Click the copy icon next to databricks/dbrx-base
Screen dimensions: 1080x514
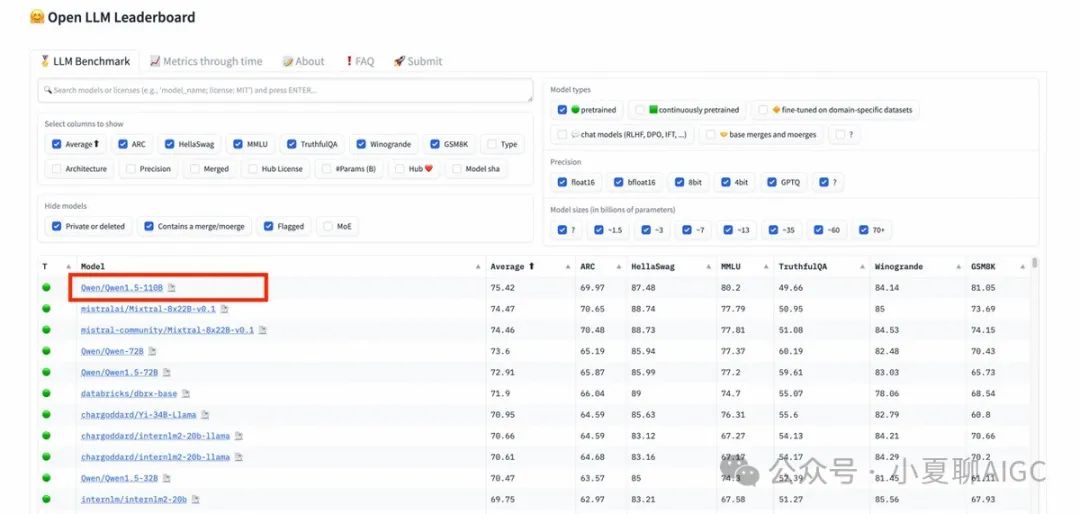[186, 394]
